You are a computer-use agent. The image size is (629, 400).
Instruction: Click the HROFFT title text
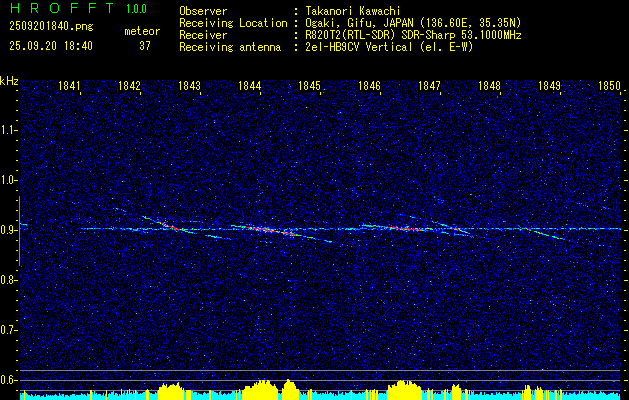pyautogui.click(x=62, y=8)
